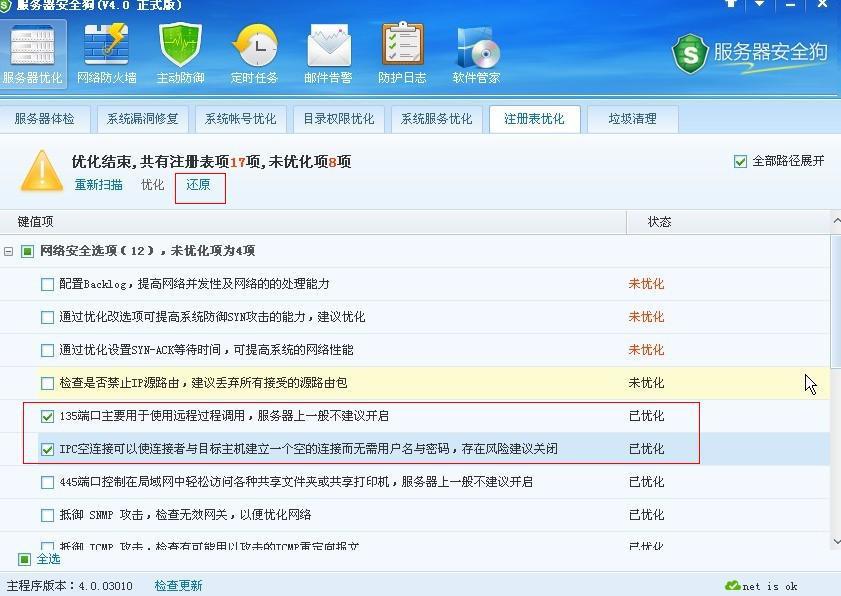The height and width of the screenshot is (596, 841).
Task: Check the 配置Backlog optimization item
Action: [x=46, y=283]
